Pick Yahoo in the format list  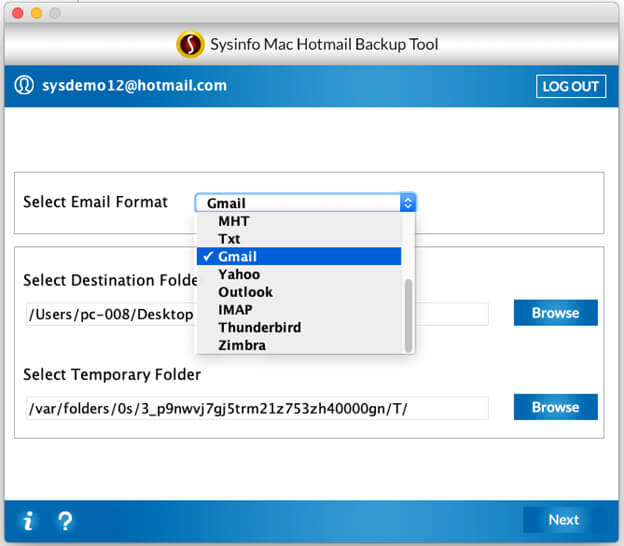pyautogui.click(x=299, y=274)
